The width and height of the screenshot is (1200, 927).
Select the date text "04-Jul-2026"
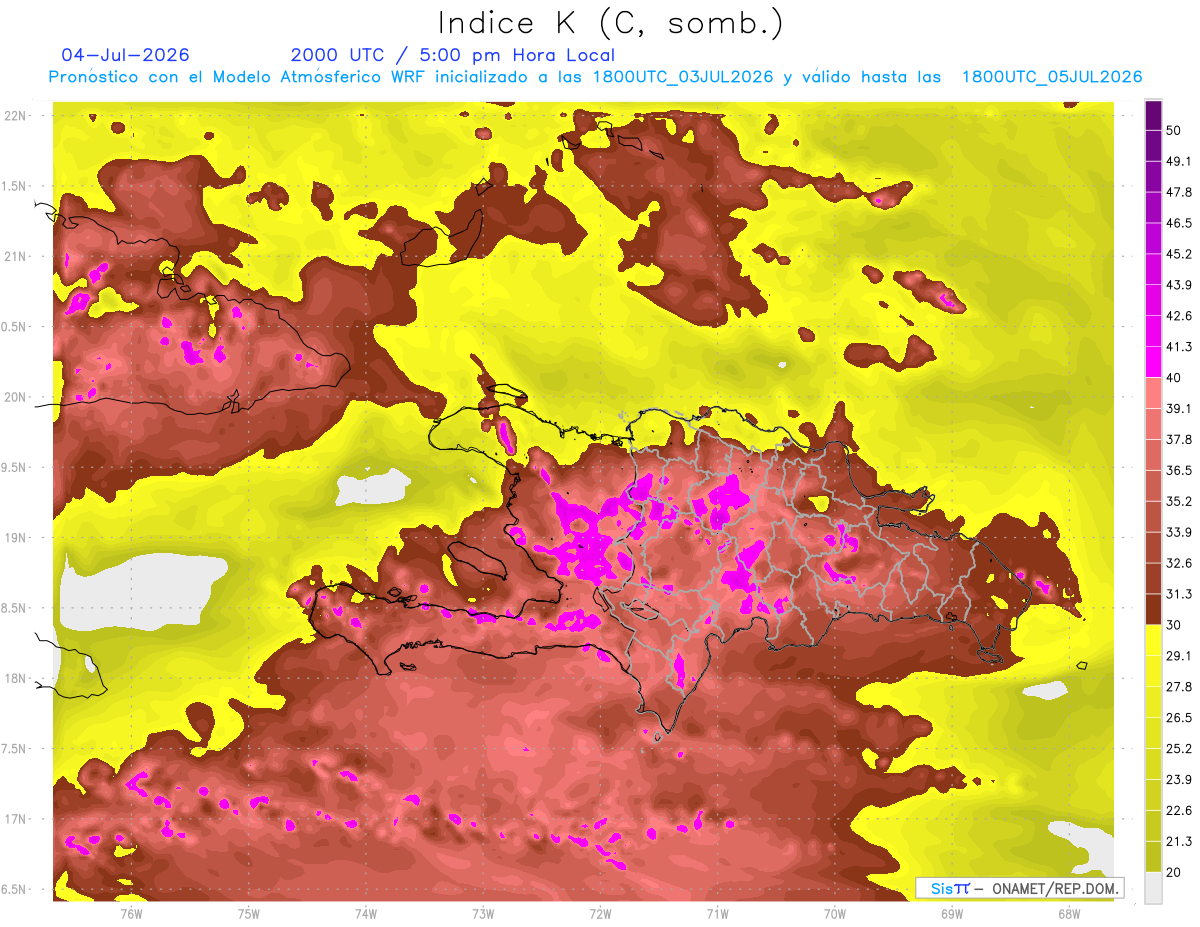[126, 55]
